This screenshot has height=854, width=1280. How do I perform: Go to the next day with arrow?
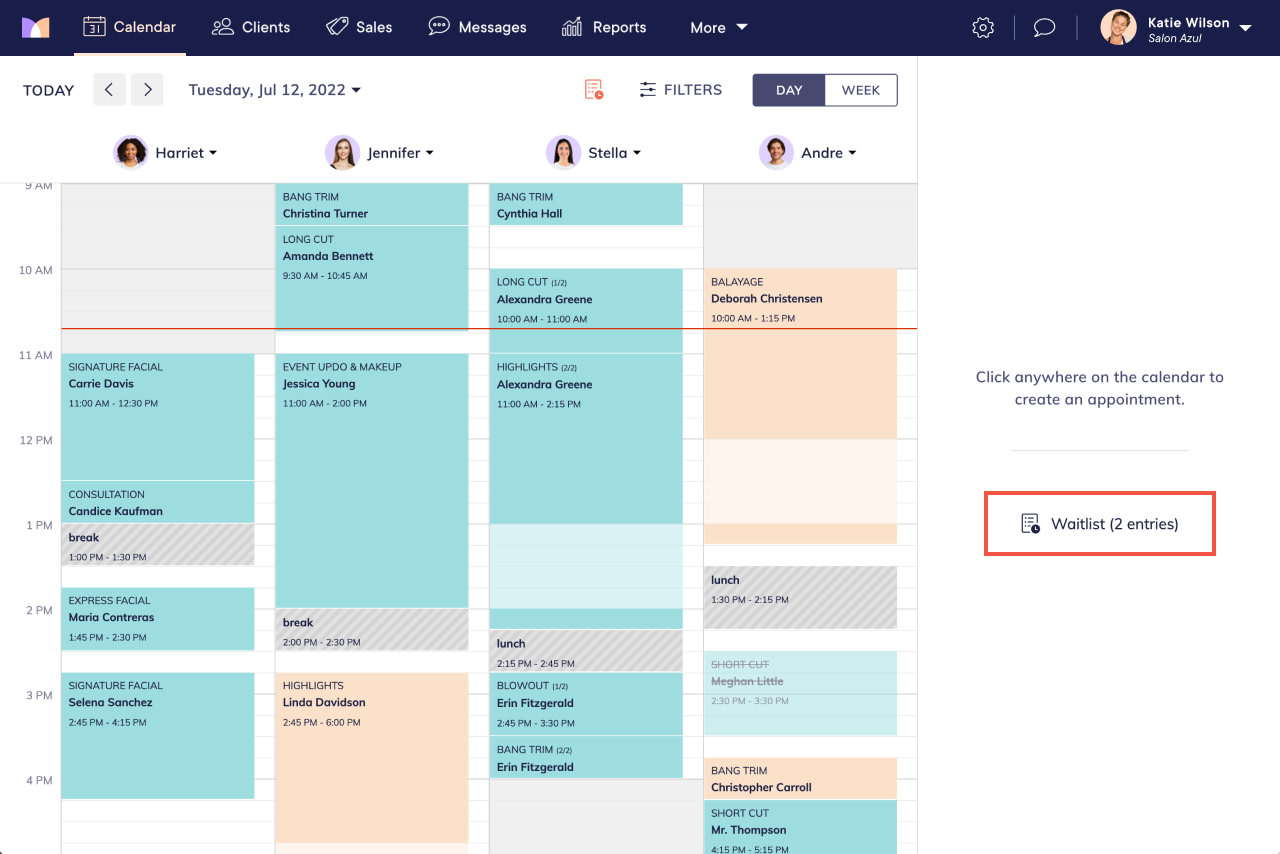click(147, 89)
